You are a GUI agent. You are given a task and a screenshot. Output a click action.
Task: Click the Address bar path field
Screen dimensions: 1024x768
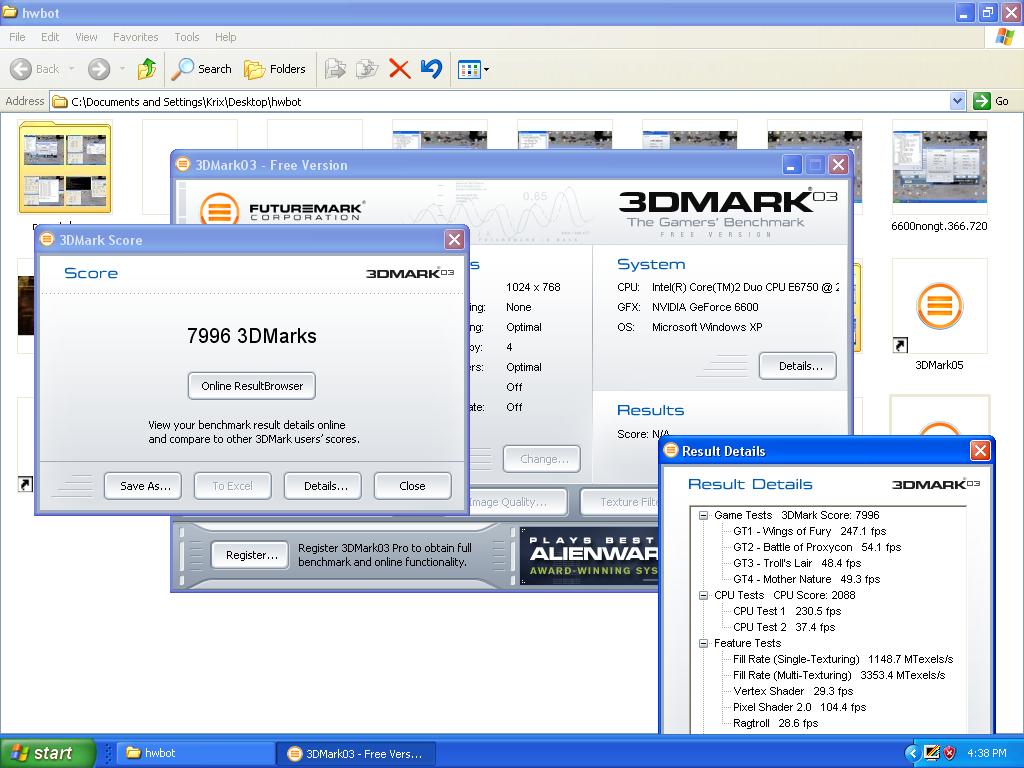[500, 101]
